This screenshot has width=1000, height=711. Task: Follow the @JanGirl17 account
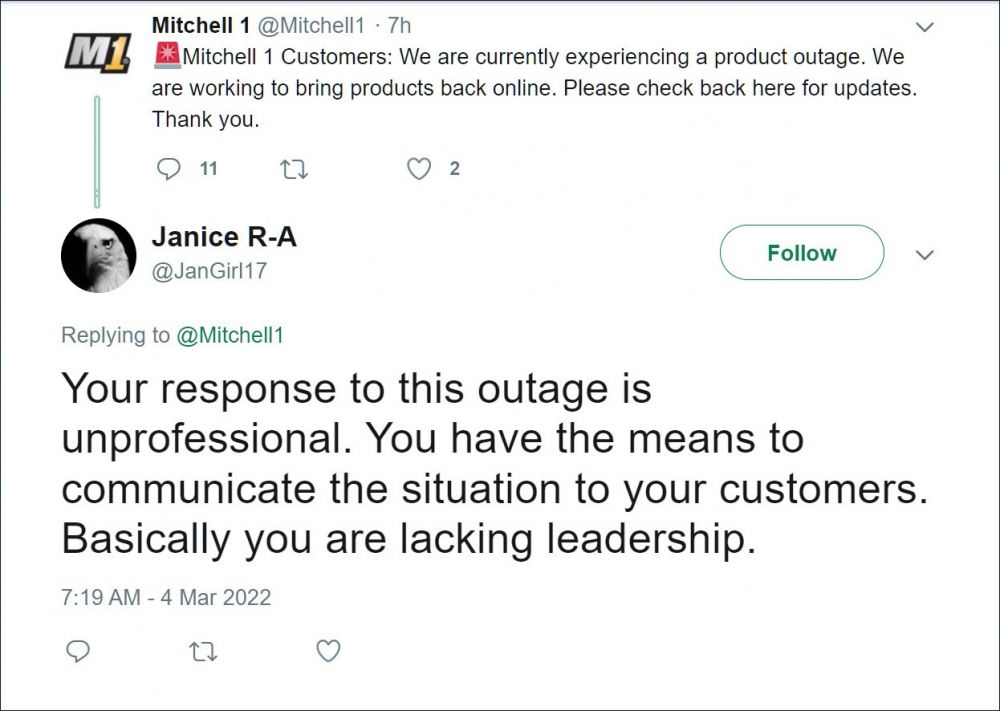pos(802,253)
